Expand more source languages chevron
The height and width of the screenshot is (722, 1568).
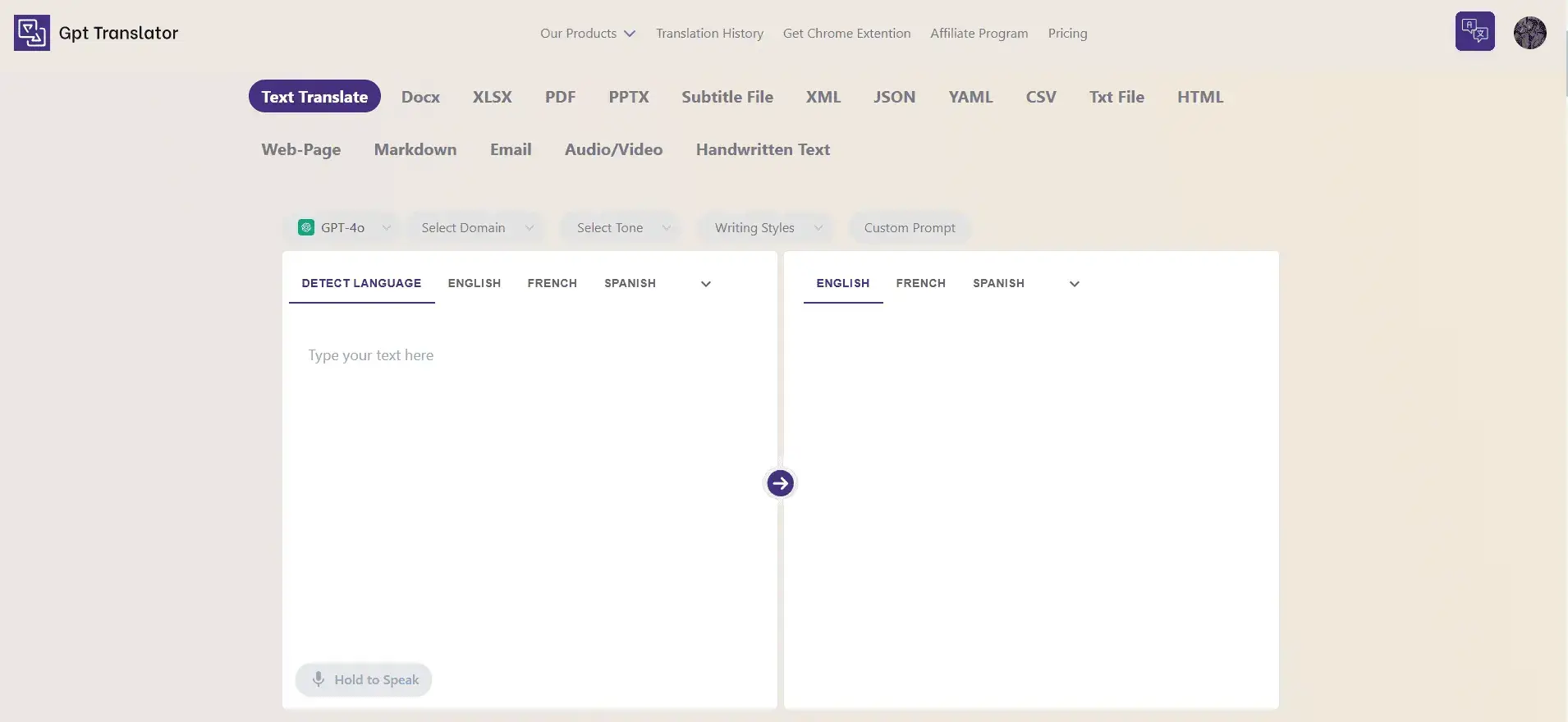tap(705, 284)
